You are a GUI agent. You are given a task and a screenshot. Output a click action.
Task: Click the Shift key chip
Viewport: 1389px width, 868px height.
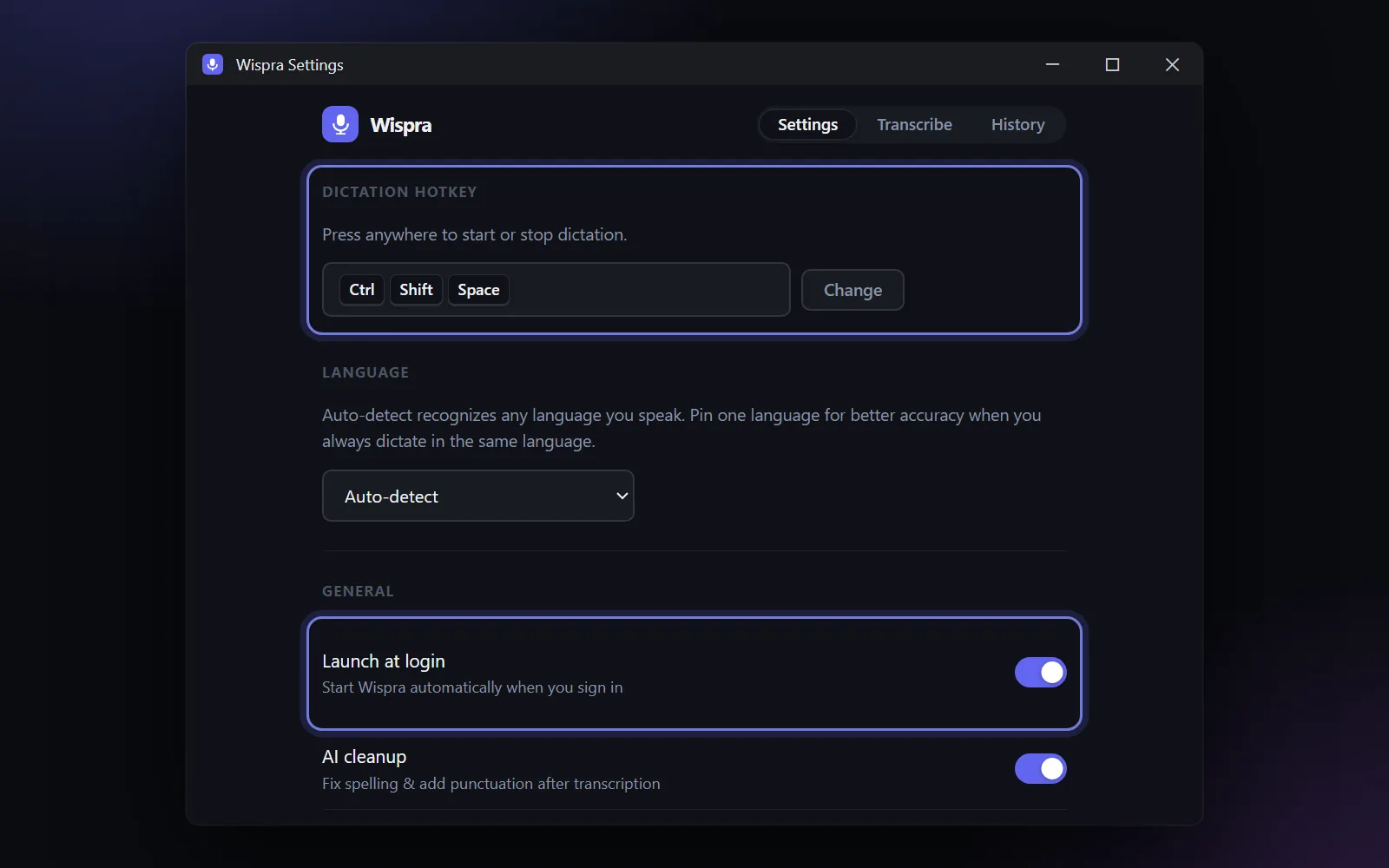(x=416, y=289)
